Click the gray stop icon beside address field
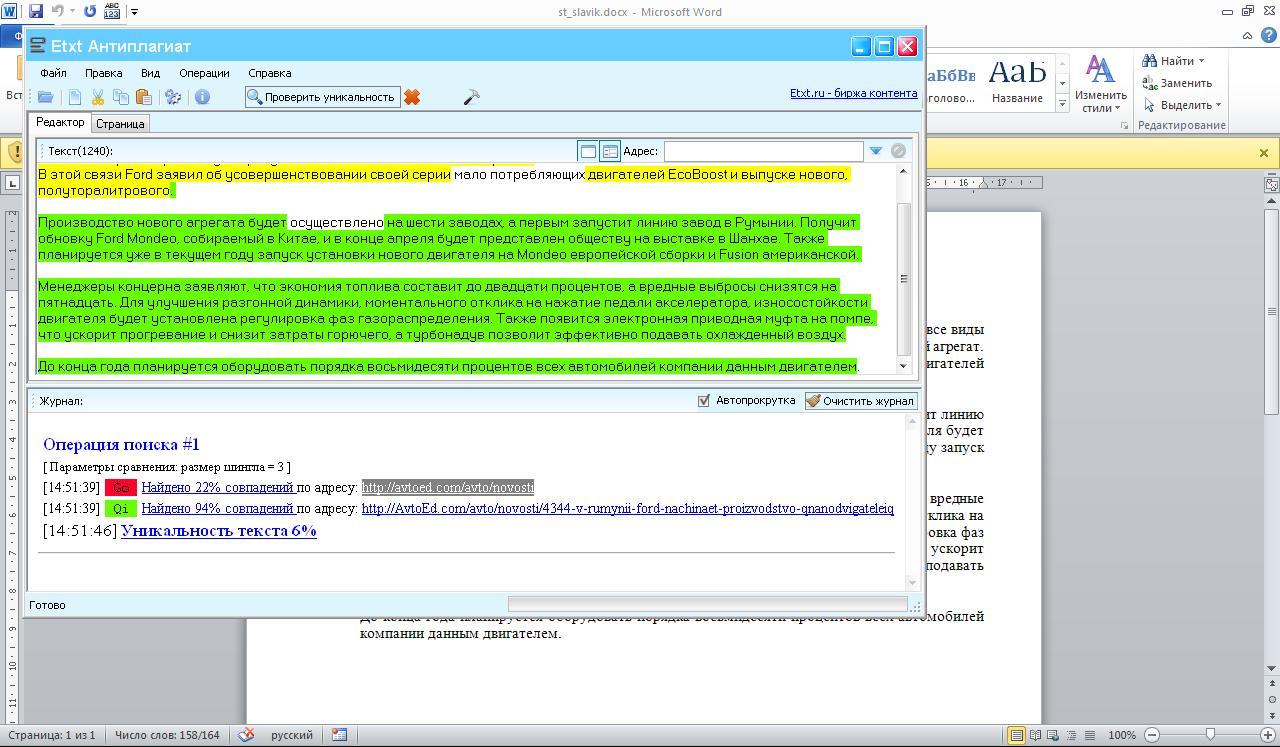Viewport: 1280px width, 747px height. 898,151
